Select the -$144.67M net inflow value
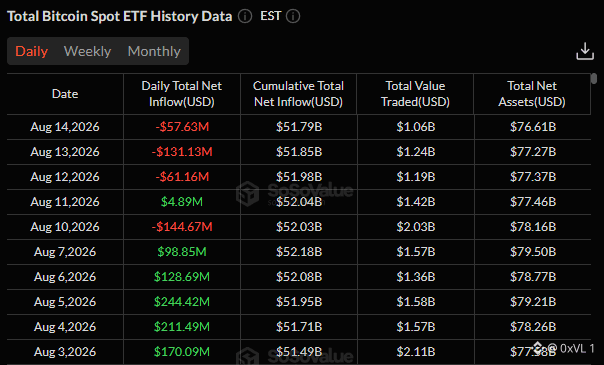The width and height of the screenshot is (604, 365). tap(182, 227)
